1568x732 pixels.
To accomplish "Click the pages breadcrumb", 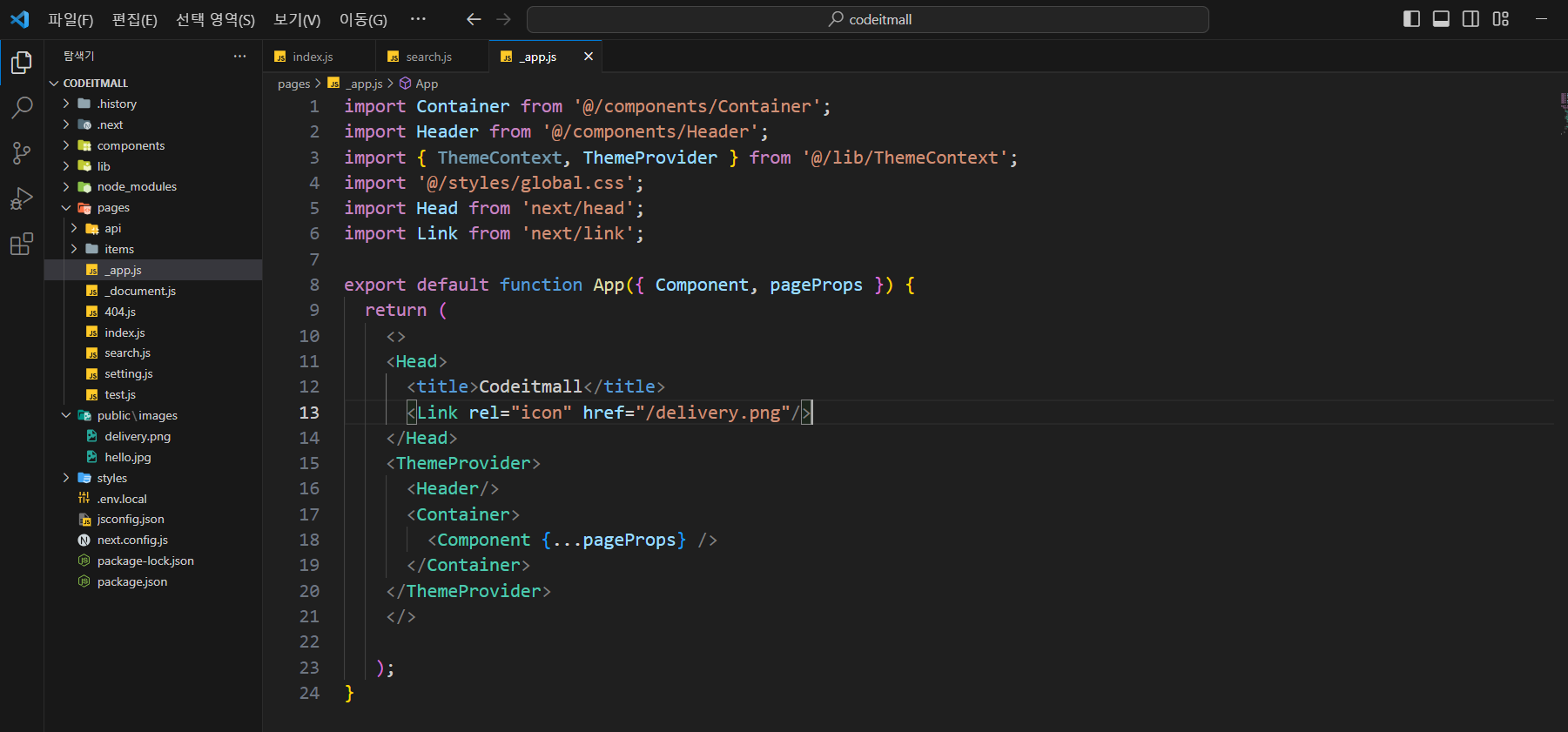I will coord(293,84).
